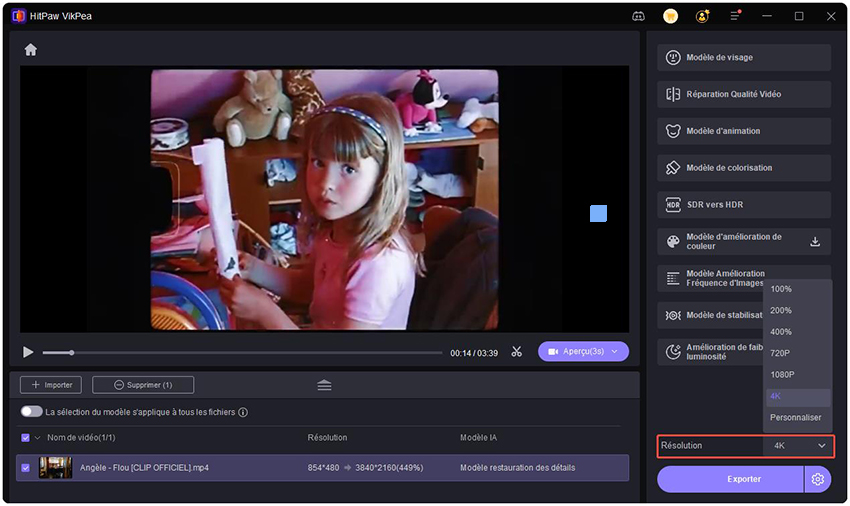Screen dimensions: 850x506
Task: Uncheck the Angèle - Flou video checkbox
Action: tap(25, 467)
